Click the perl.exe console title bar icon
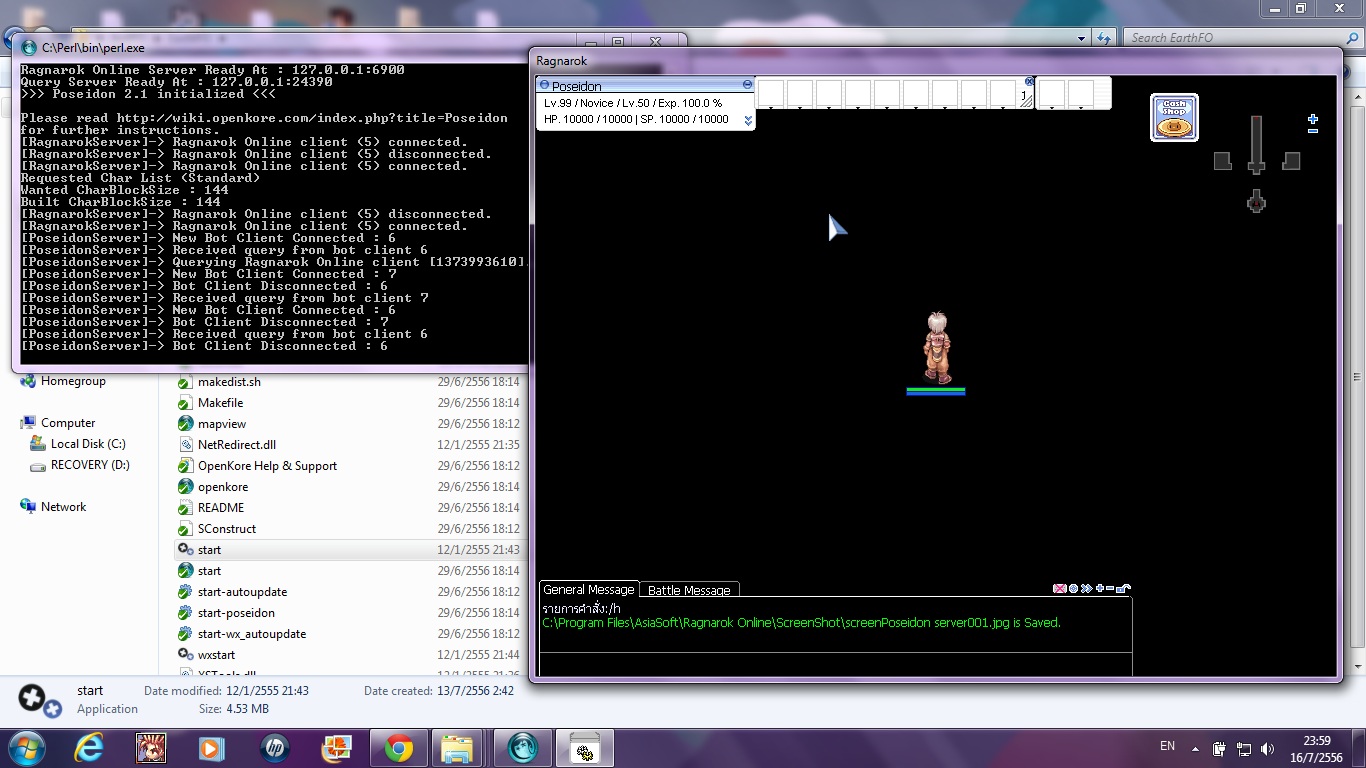 coord(29,47)
